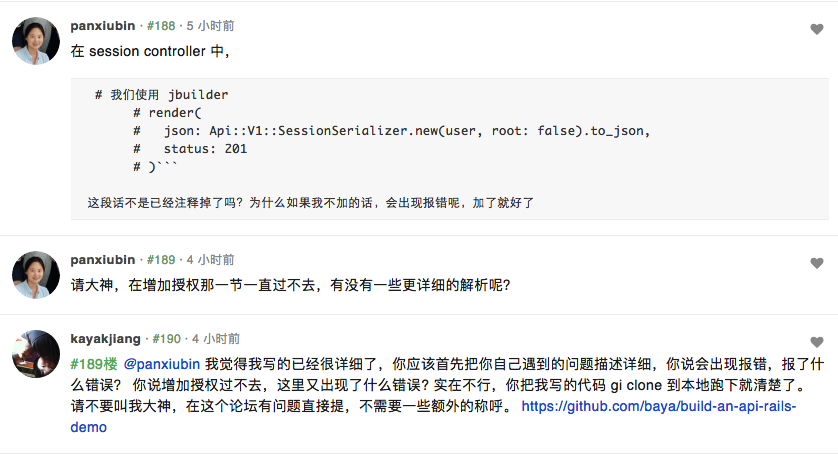This screenshot has height=454, width=838.
Task: Like reply #189 with the heart icon
Action: pos(816,263)
